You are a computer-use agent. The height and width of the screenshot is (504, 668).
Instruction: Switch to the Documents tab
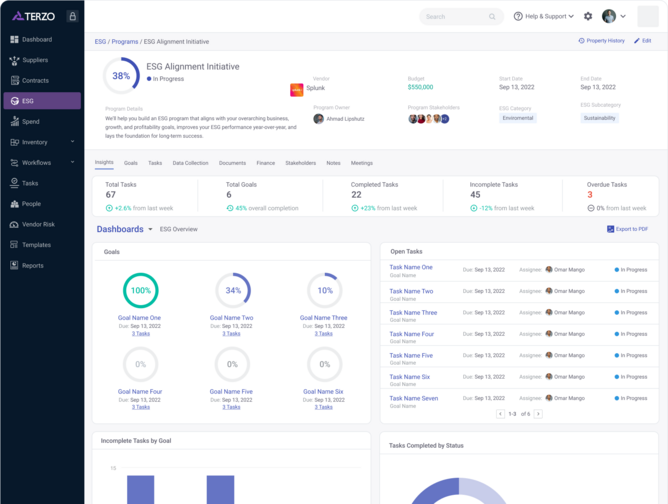point(232,163)
